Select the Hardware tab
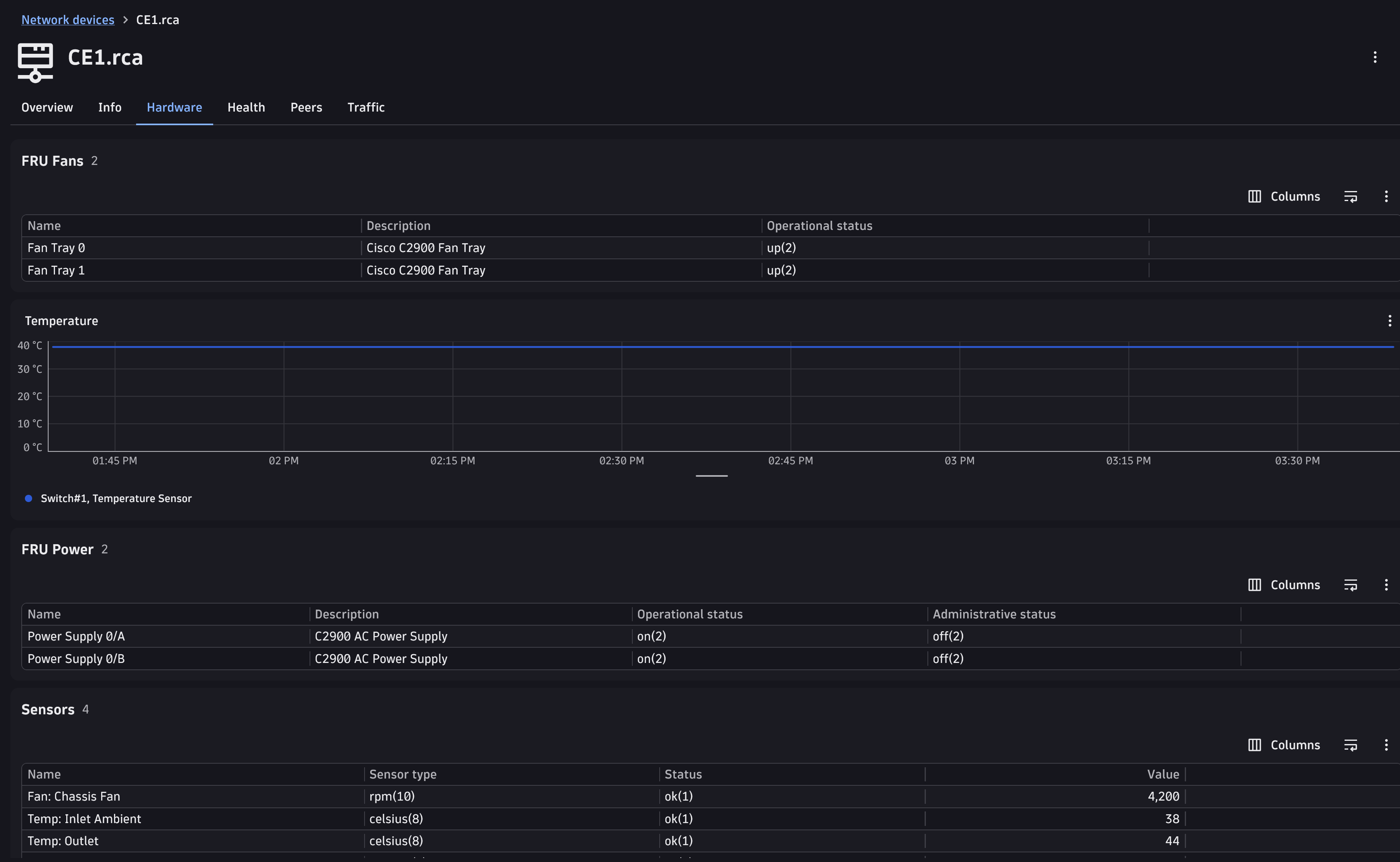The width and height of the screenshot is (1400, 862). coord(175,107)
